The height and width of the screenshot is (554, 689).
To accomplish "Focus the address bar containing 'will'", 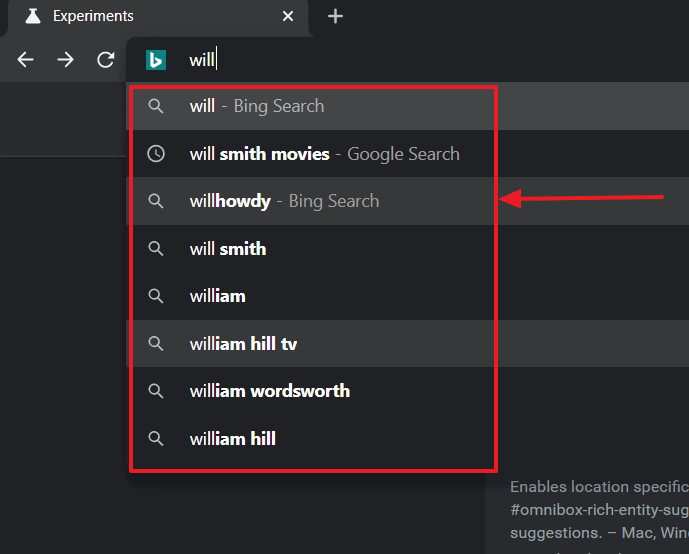I will click(x=407, y=60).
